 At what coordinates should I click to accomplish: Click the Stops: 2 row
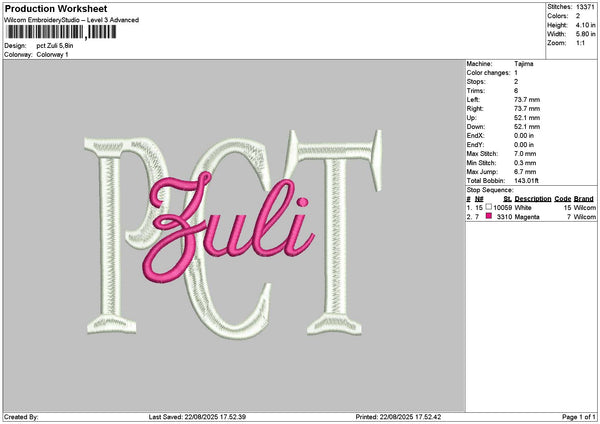492,82
